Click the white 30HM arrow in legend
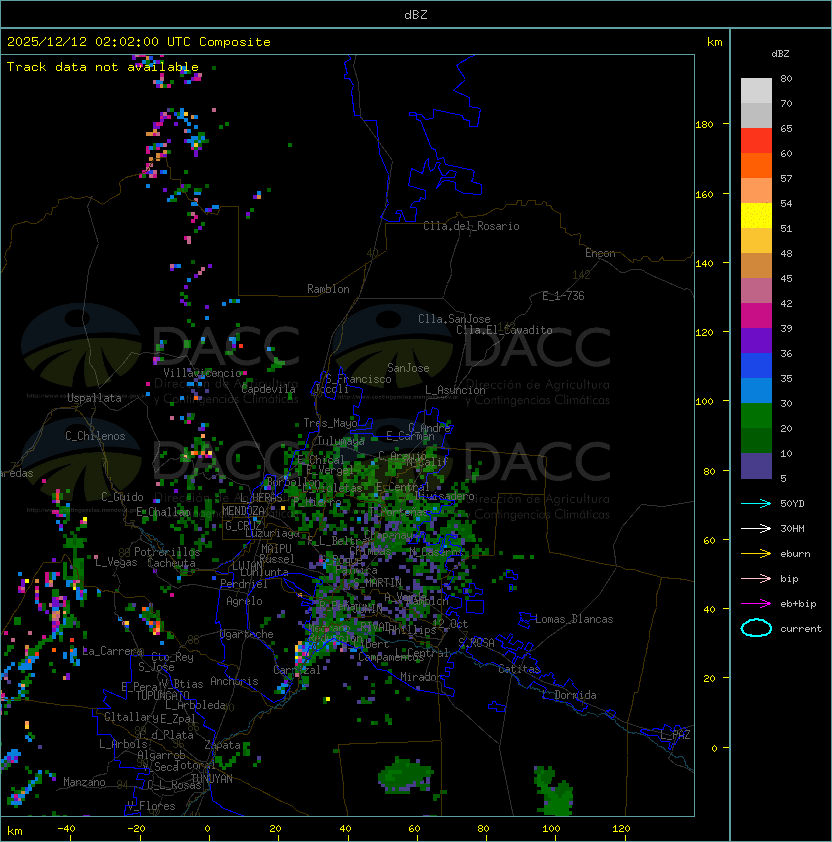This screenshot has width=832, height=842. (x=756, y=529)
